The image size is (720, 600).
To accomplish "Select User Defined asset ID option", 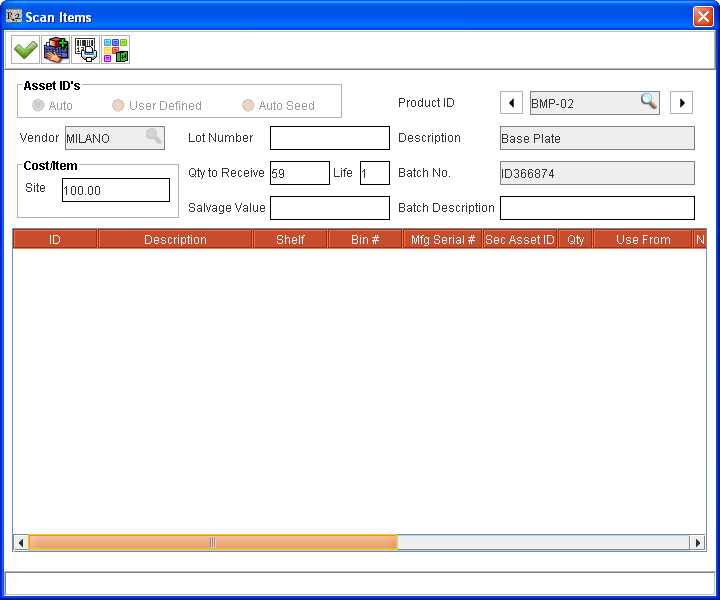I will 118,105.
